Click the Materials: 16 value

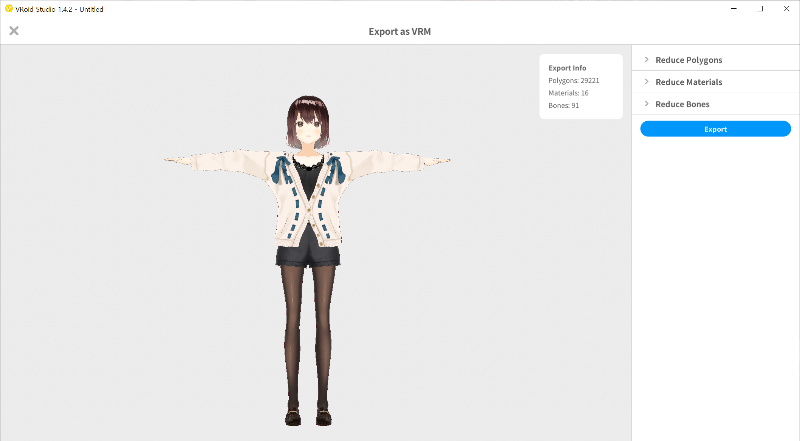568,93
